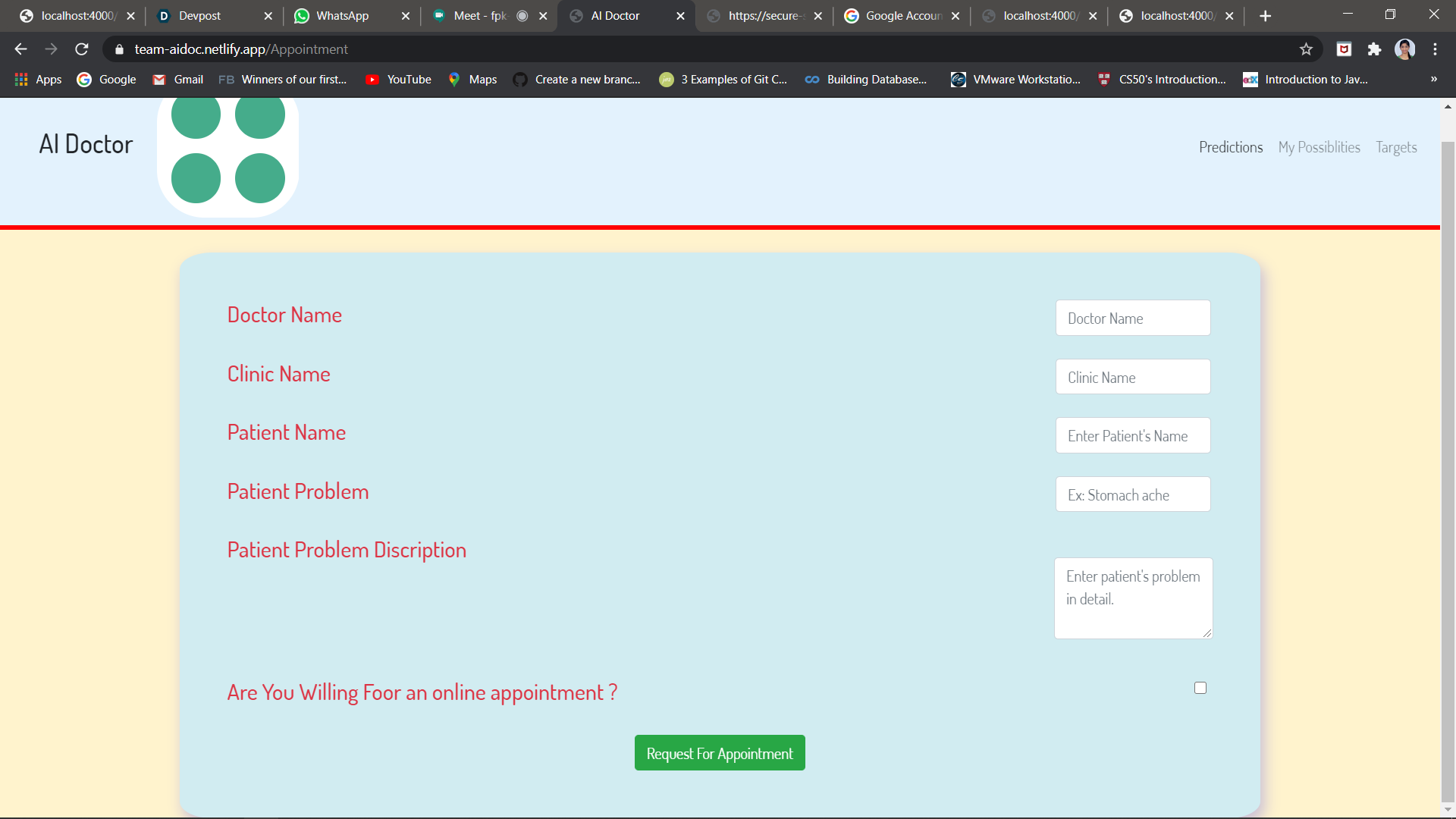Viewport: 1456px width, 819px height.
Task: Click the patient problem detail textarea
Action: tap(1132, 599)
